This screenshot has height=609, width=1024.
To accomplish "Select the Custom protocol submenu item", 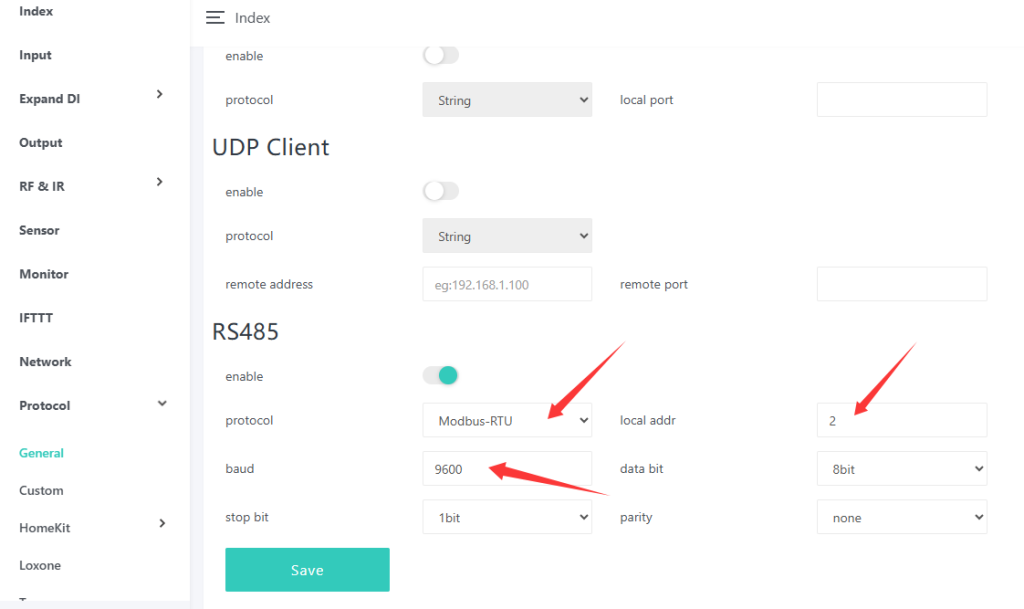I will click(x=41, y=490).
